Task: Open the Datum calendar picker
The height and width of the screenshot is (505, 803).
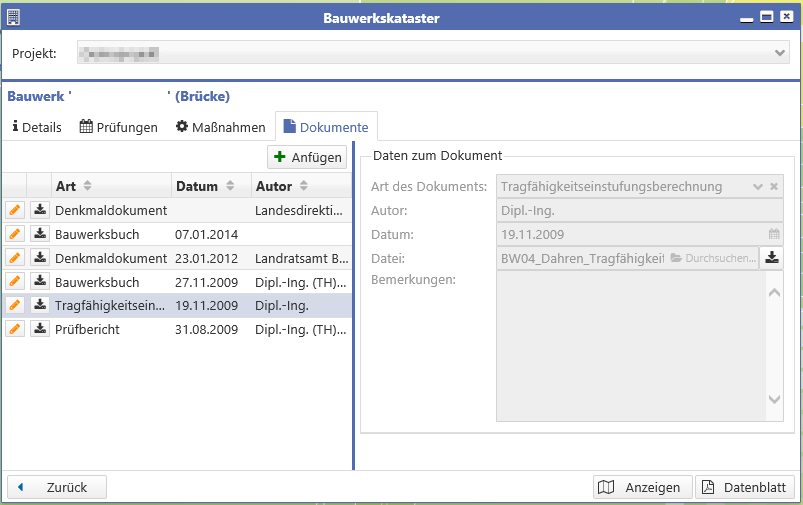Action: [x=773, y=234]
